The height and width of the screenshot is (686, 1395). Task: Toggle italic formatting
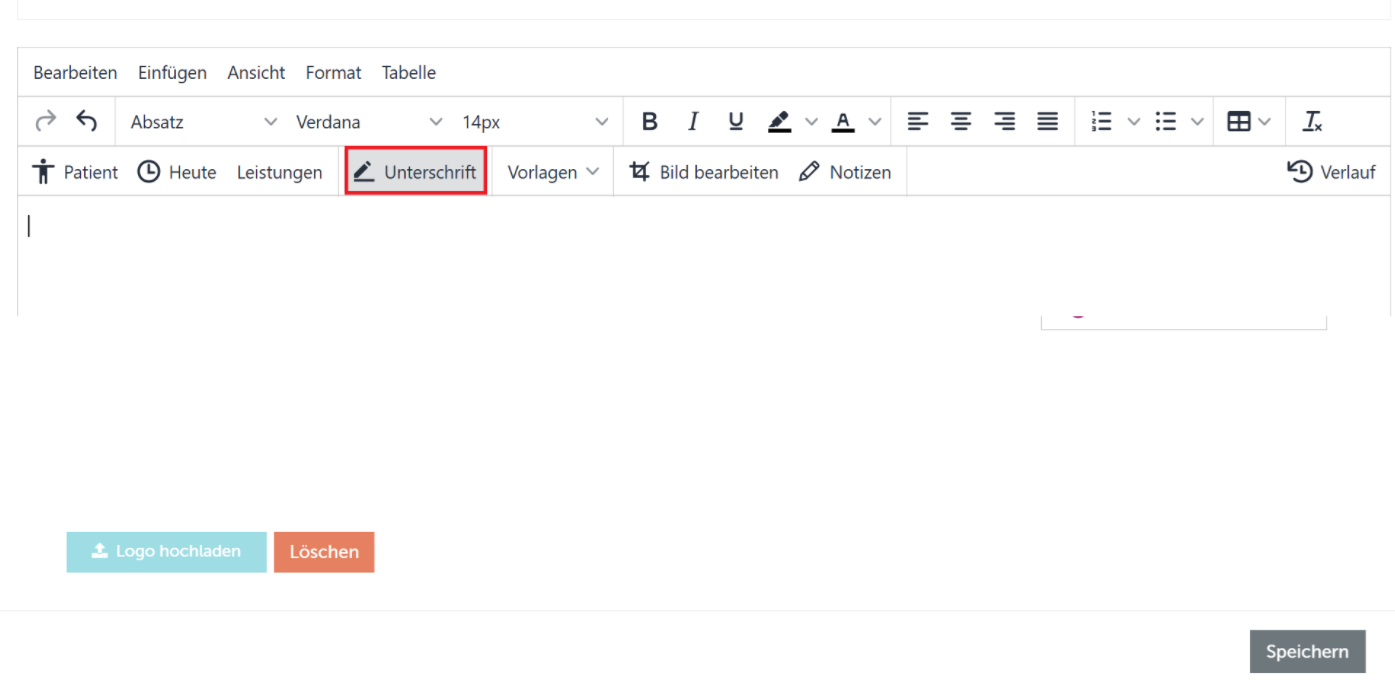[x=693, y=122]
